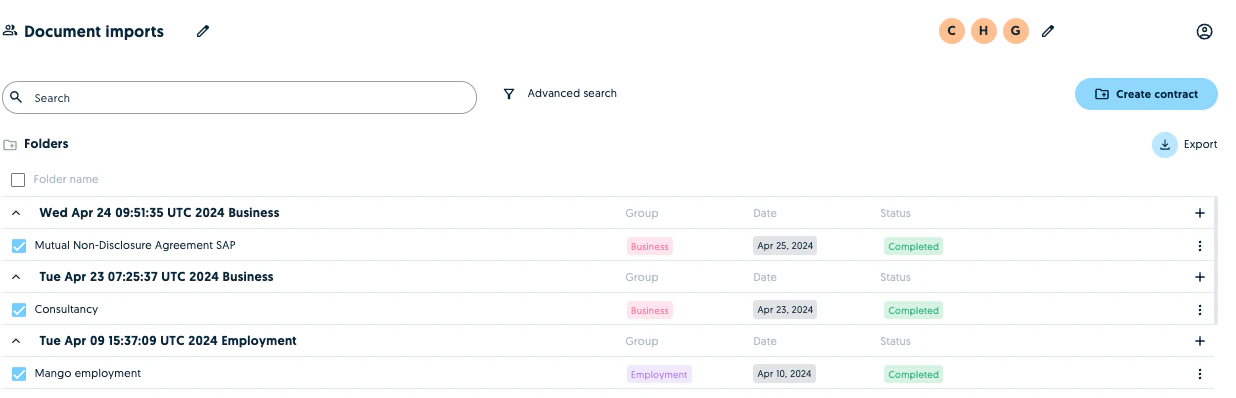This screenshot has height=398, width=1236.
Task: Click Completed status on Consultancy row
Action: [x=913, y=310]
